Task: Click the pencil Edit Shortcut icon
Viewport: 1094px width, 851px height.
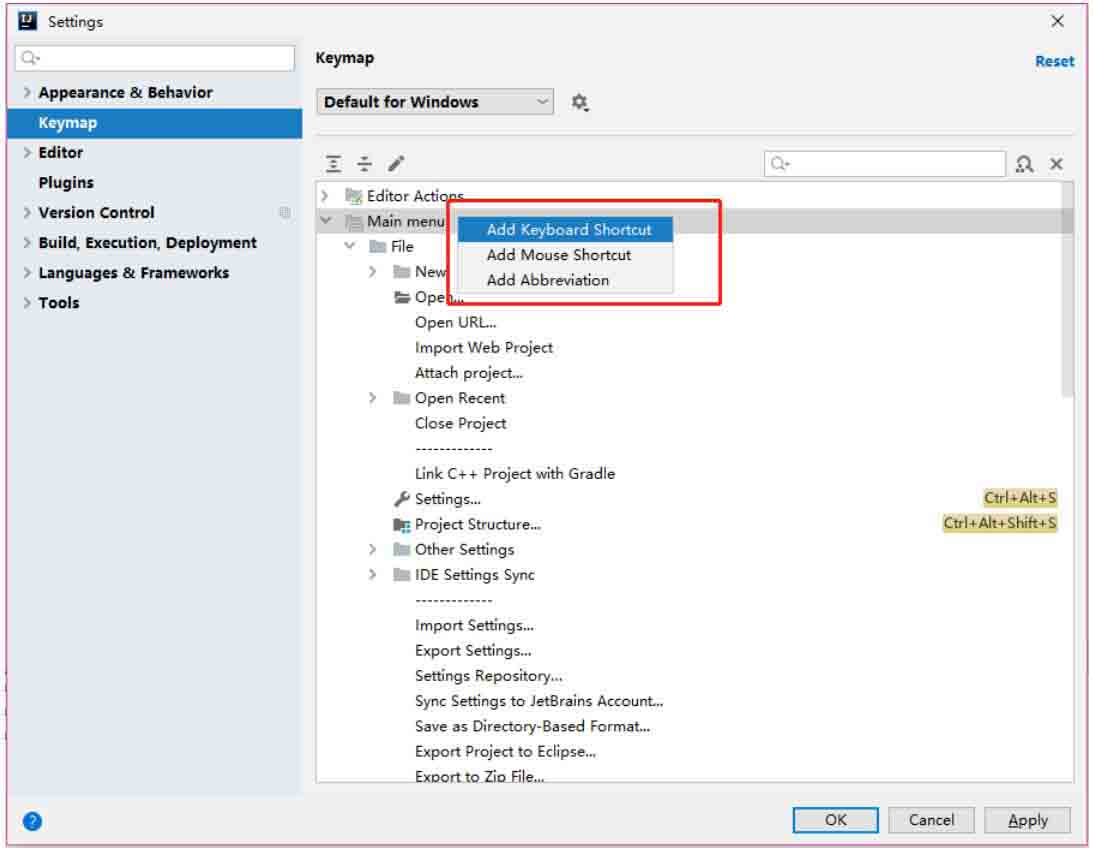Action: (396, 164)
